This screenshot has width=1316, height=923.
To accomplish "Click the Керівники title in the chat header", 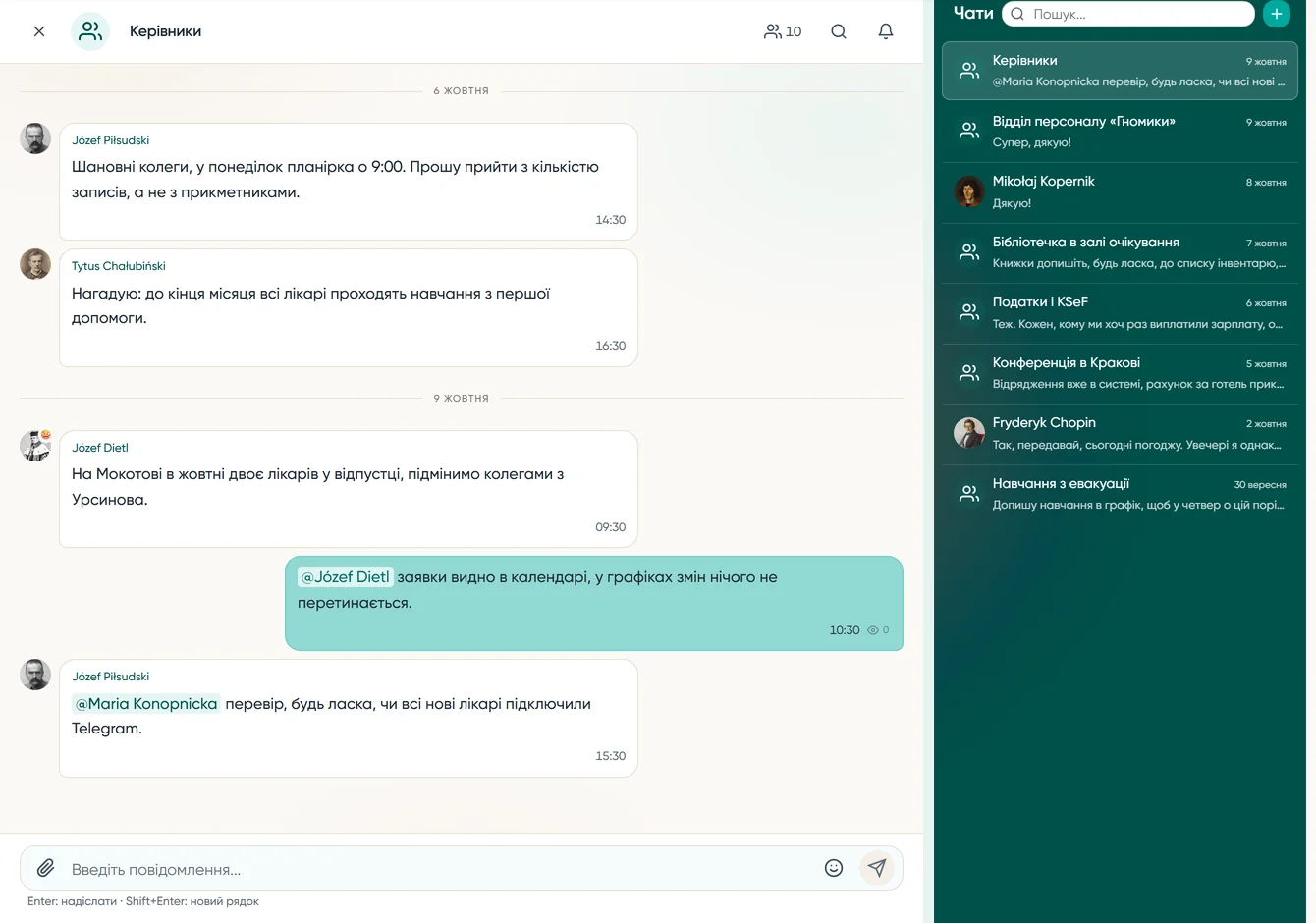I will [x=165, y=31].
